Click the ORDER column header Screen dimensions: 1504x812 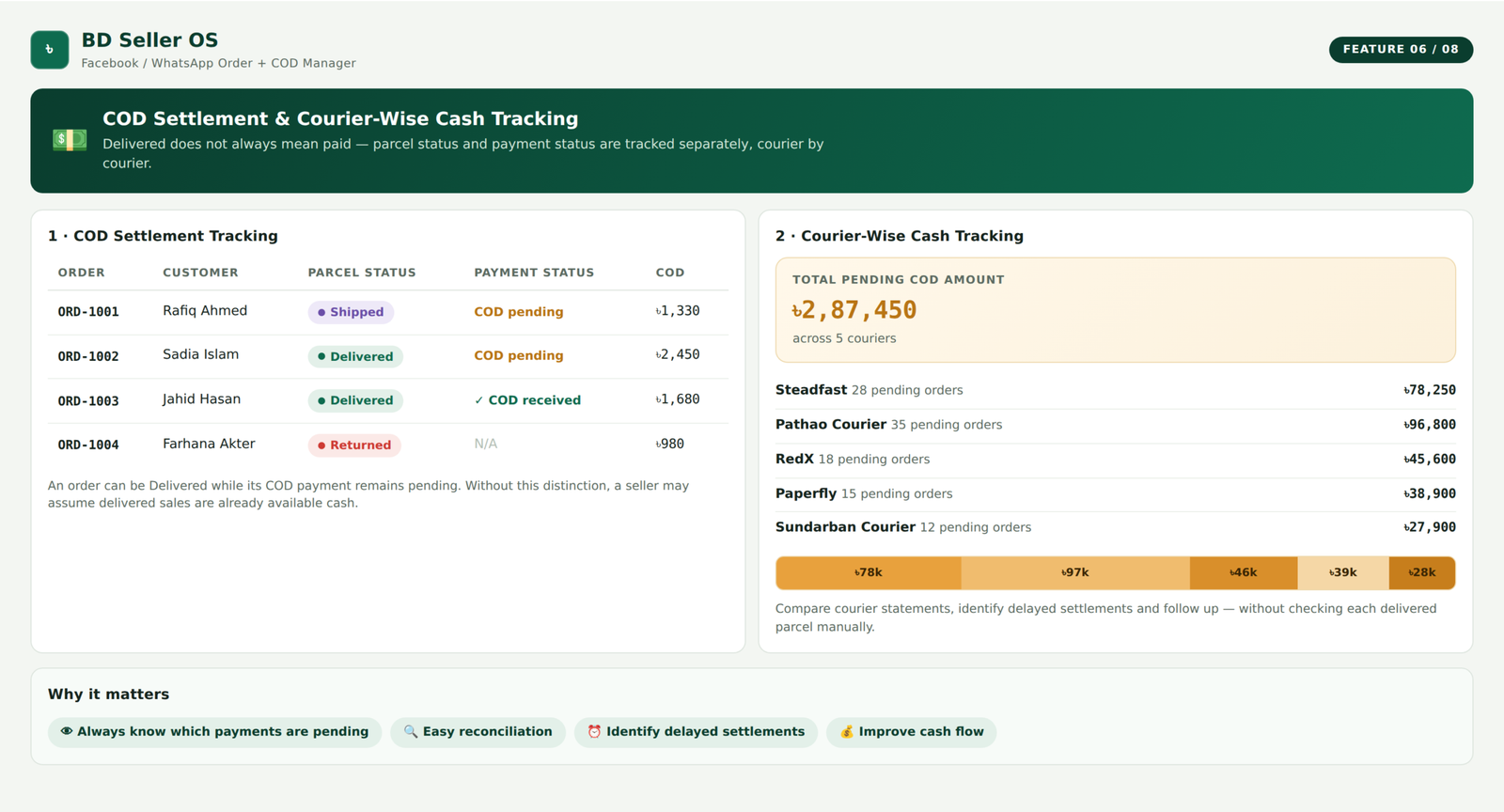click(82, 273)
